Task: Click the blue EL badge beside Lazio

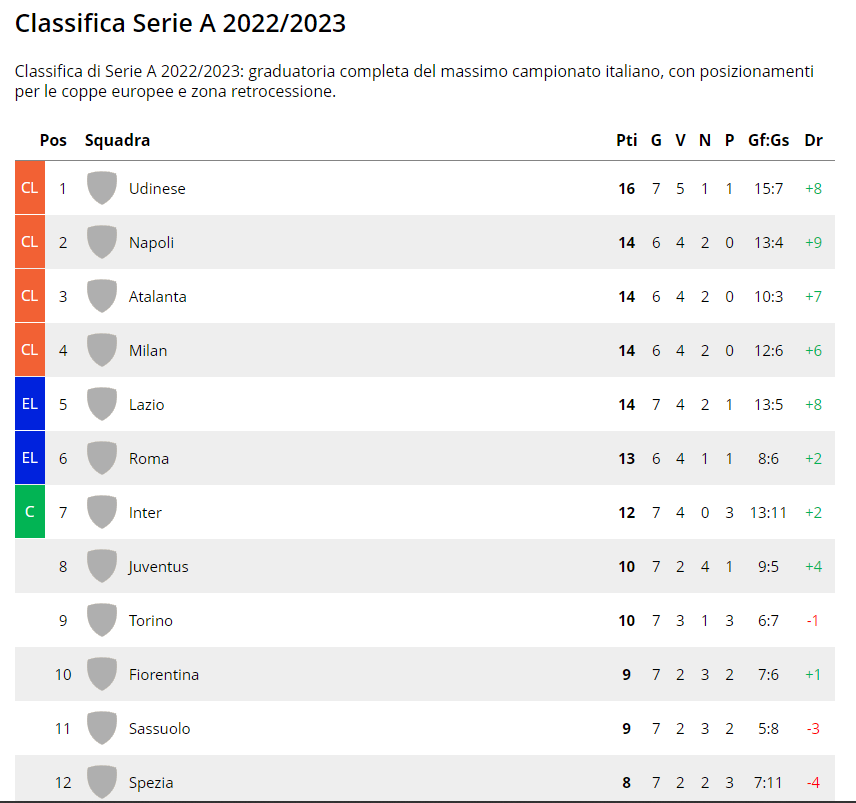Action: coord(29,404)
